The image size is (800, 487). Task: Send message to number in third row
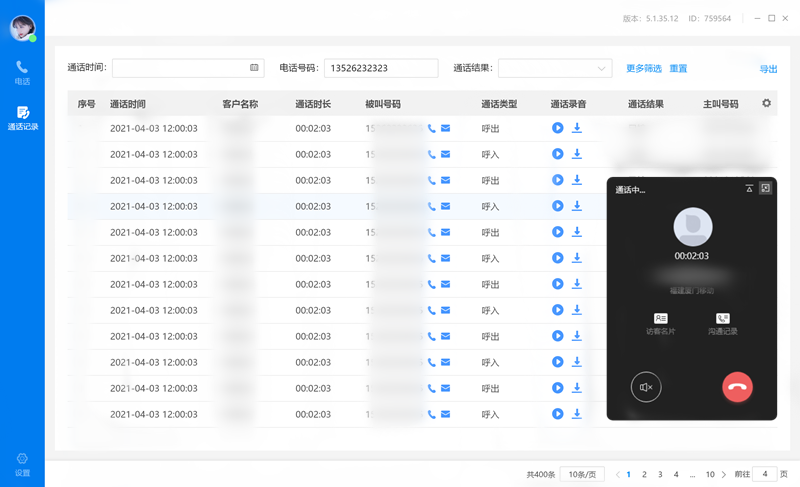446,180
